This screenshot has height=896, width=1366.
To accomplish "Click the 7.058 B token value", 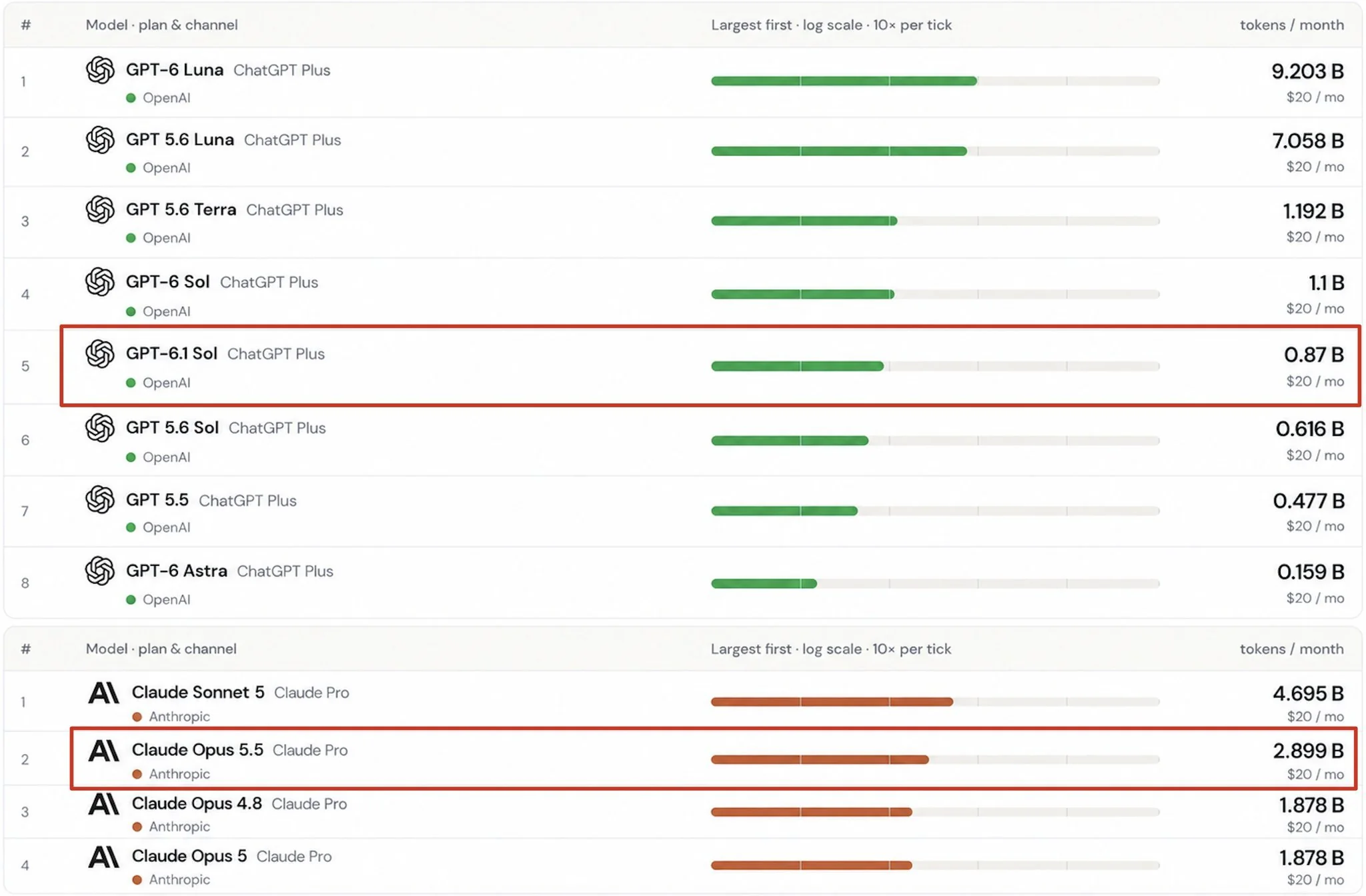I will [1308, 141].
